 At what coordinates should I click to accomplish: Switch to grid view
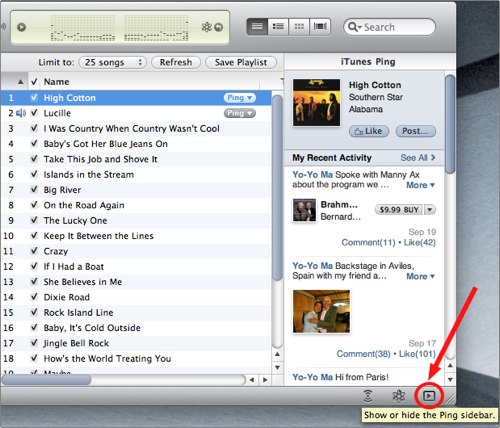(299, 27)
